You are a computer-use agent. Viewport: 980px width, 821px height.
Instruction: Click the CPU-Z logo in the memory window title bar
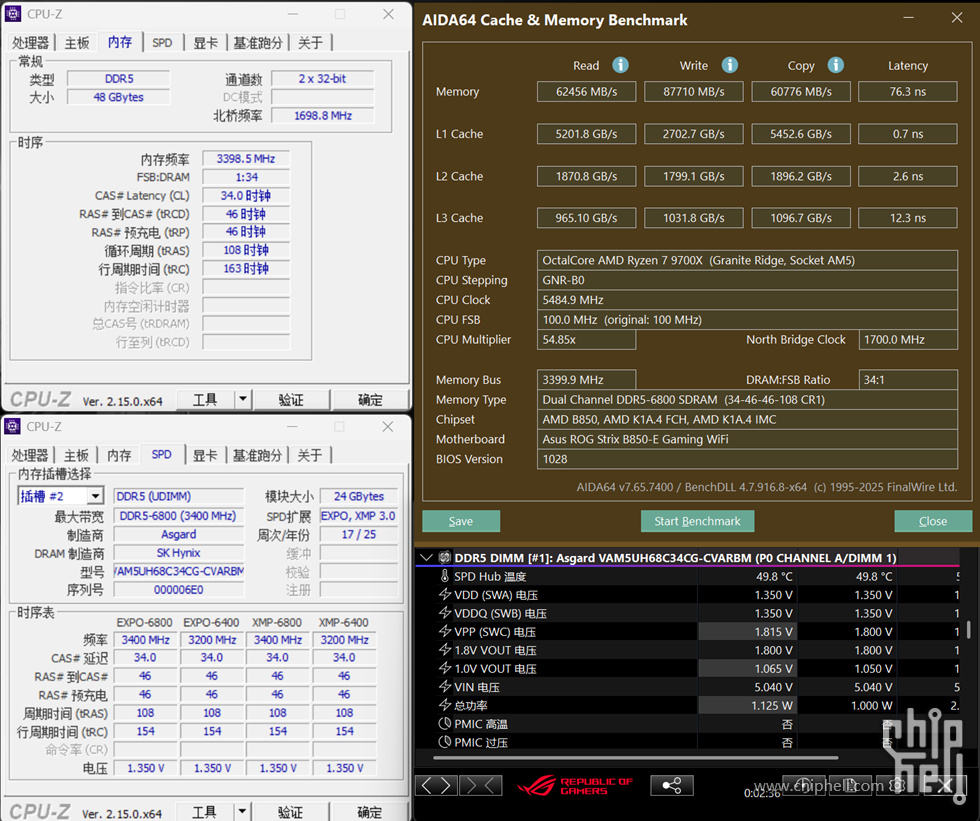coord(12,14)
